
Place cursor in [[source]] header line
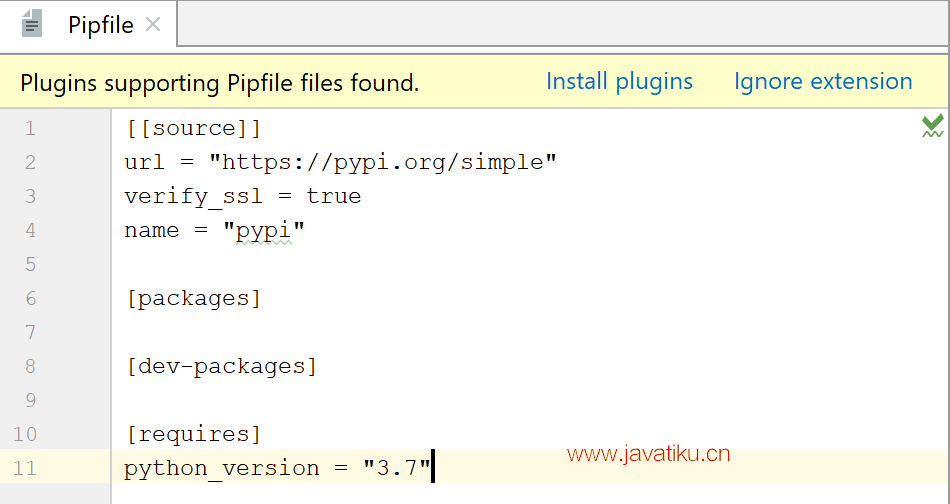click(x=193, y=128)
